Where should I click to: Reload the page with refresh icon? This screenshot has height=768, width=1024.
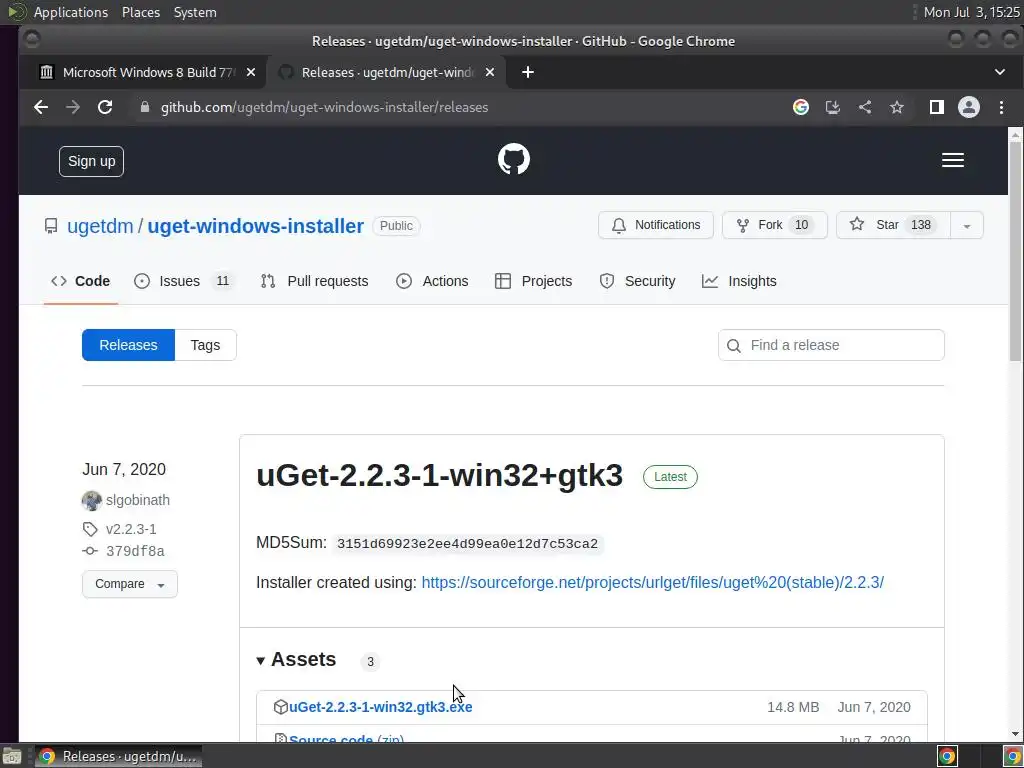[105, 107]
